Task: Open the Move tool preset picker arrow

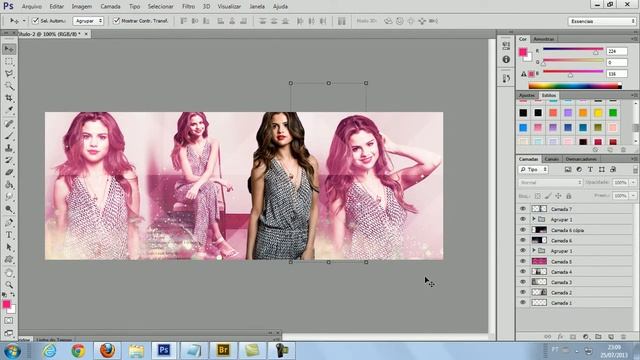Action: pyautogui.click(x=24, y=20)
